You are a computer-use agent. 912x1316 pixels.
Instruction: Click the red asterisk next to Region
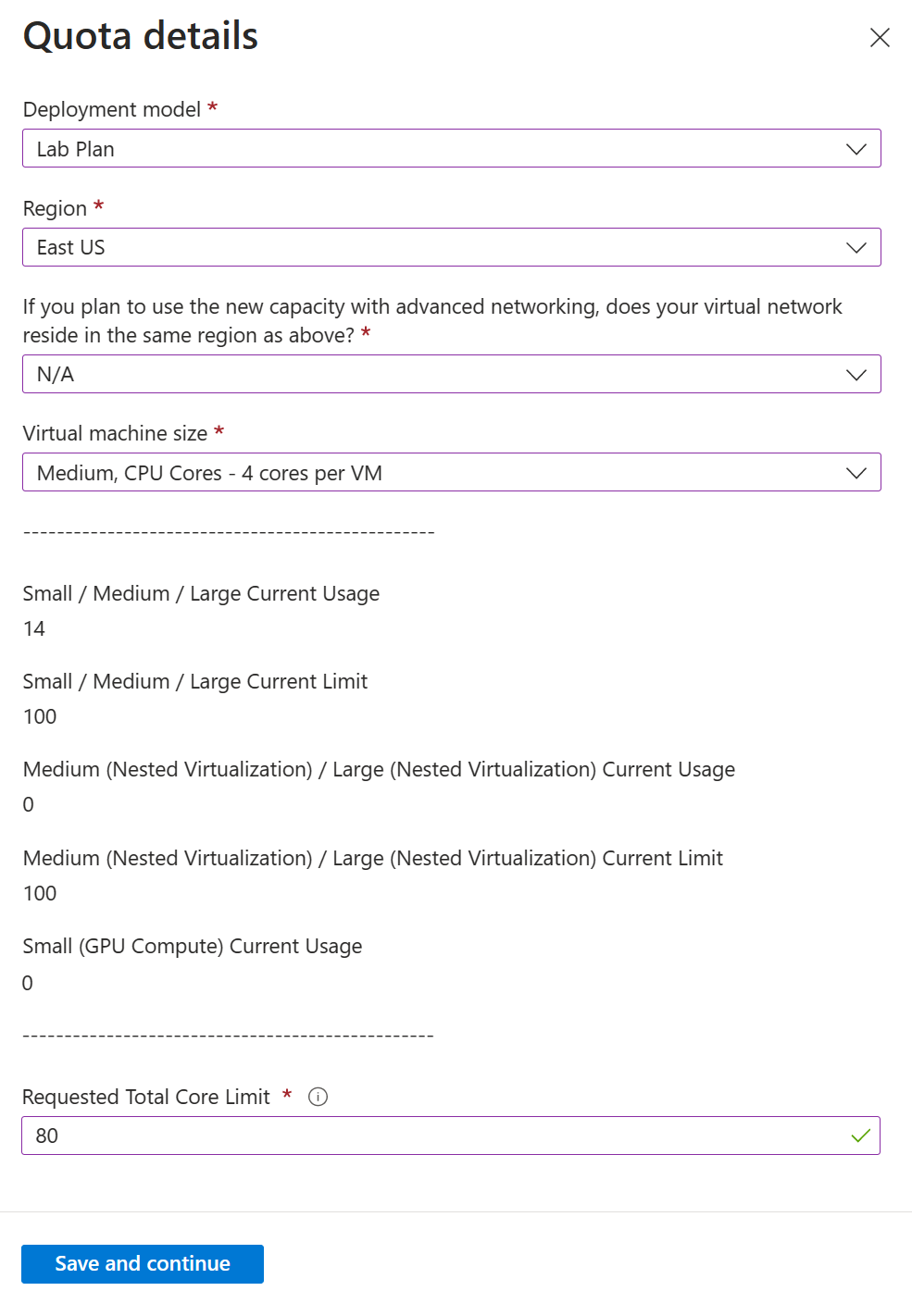click(x=98, y=207)
